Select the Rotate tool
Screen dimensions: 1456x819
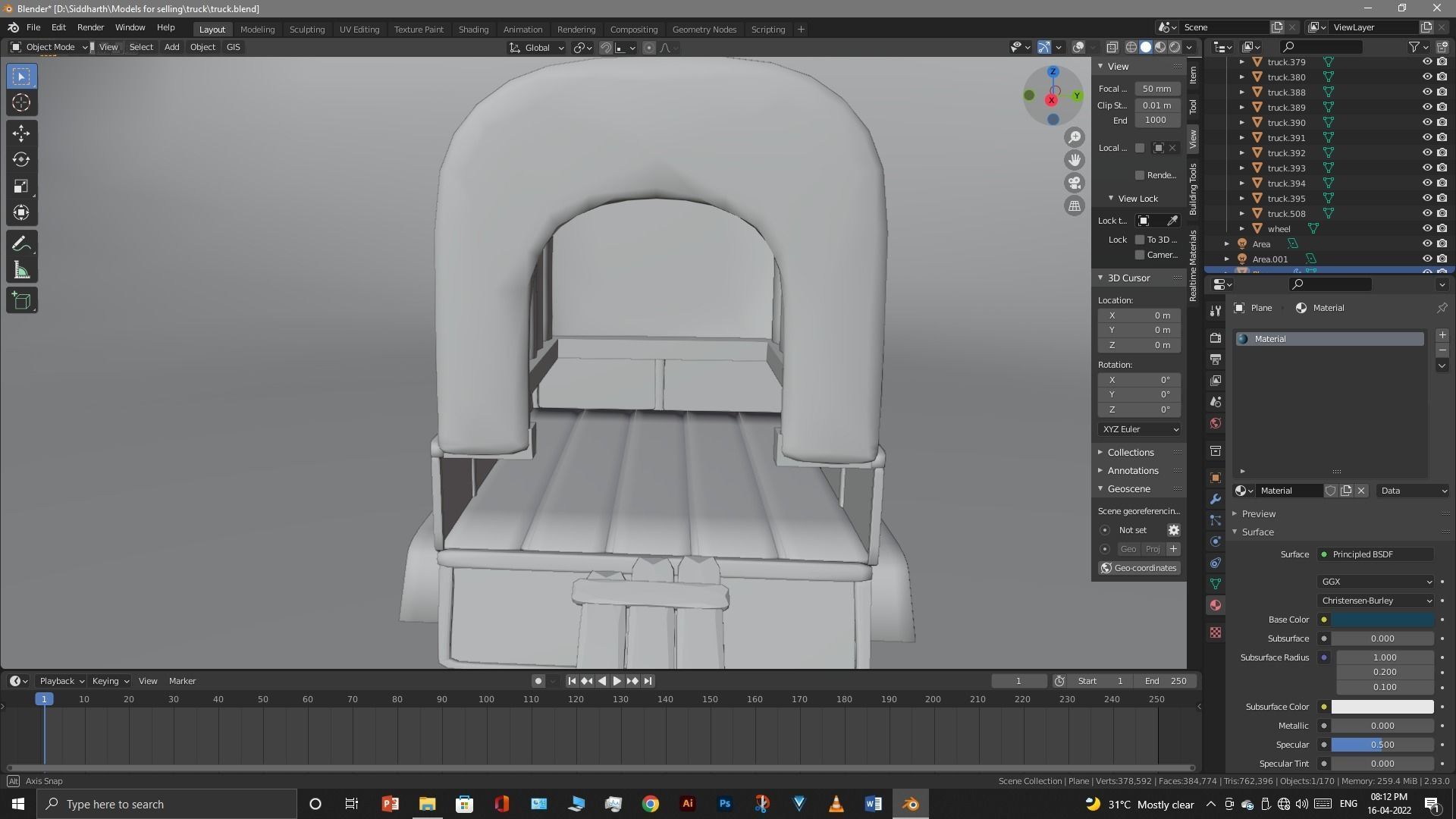(21, 160)
